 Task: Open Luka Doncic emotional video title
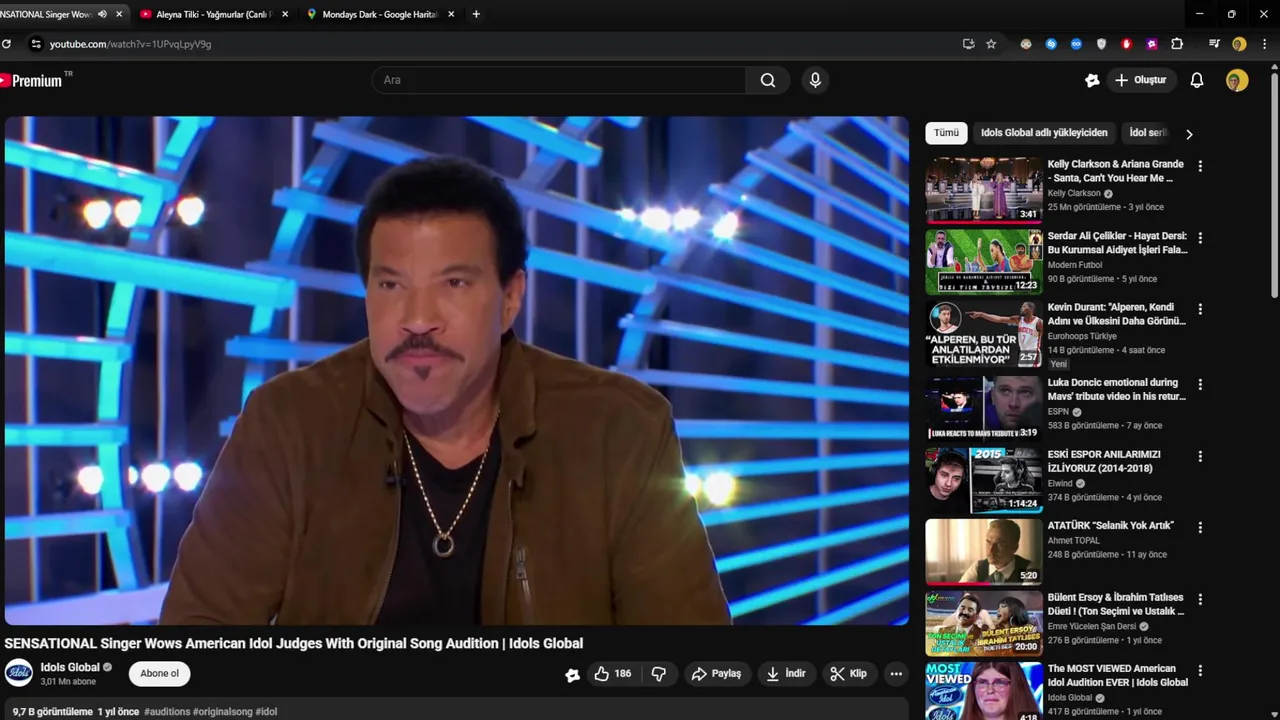coord(1116,389)
